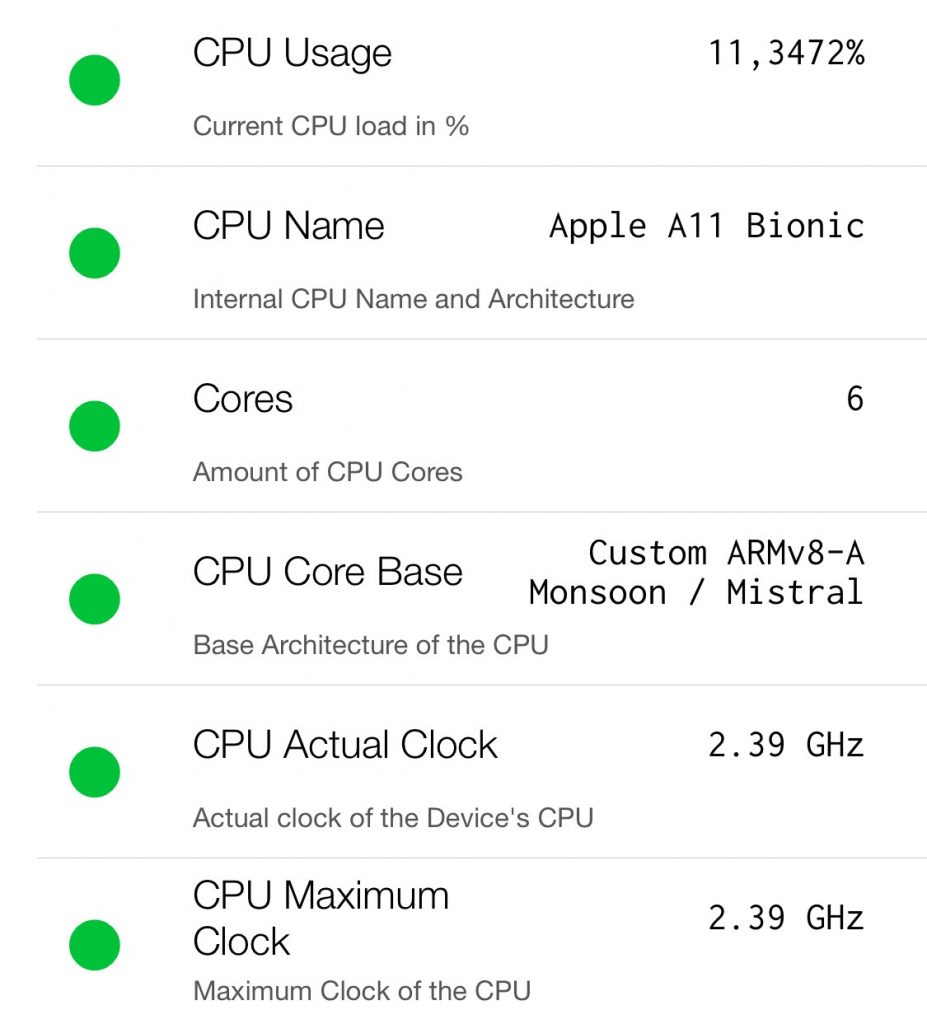This screenshot has height=1024, width=927.
Task: Click the Apple A11 Bionic value
Action: pos(706,226)
